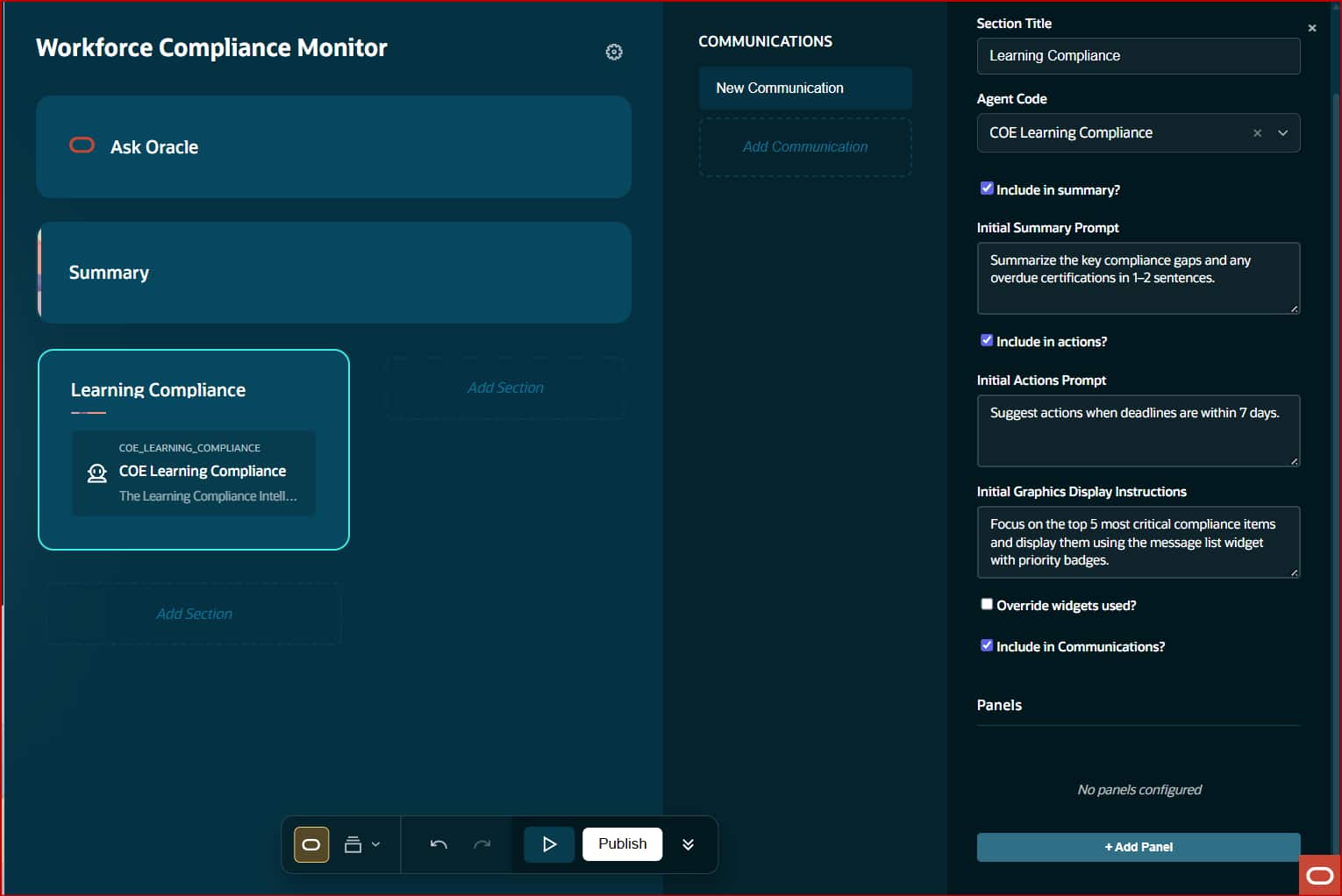1342x896 pixels.
Task: Click the Panels heading
Action: (999, 705)
